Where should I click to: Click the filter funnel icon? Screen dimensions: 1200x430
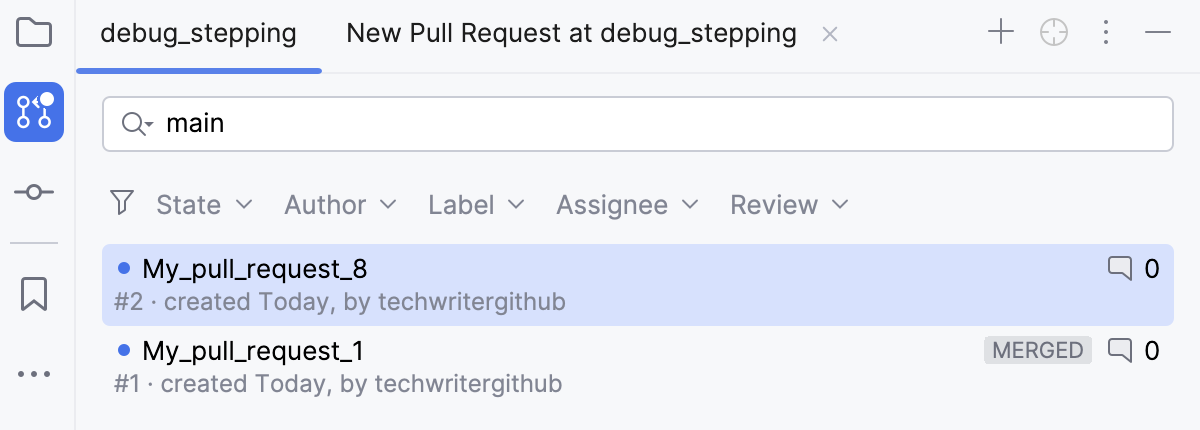click(x=122, y=204)
